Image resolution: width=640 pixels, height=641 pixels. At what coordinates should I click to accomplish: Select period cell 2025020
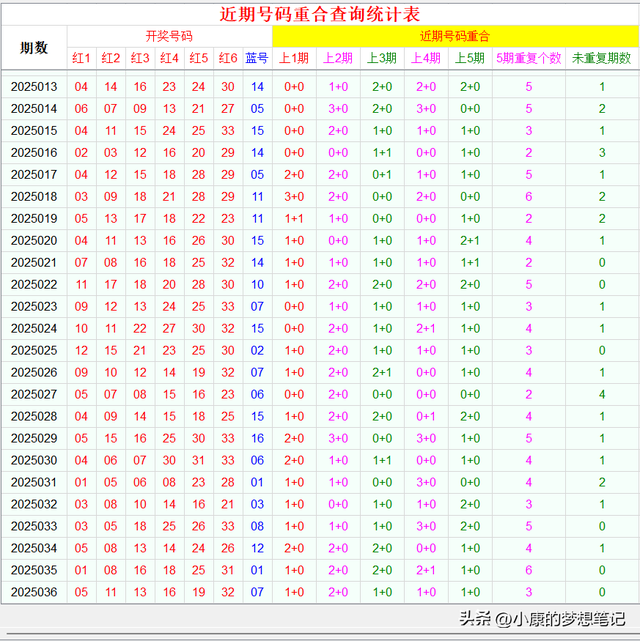pyautogui.click(x=34, y=241)
